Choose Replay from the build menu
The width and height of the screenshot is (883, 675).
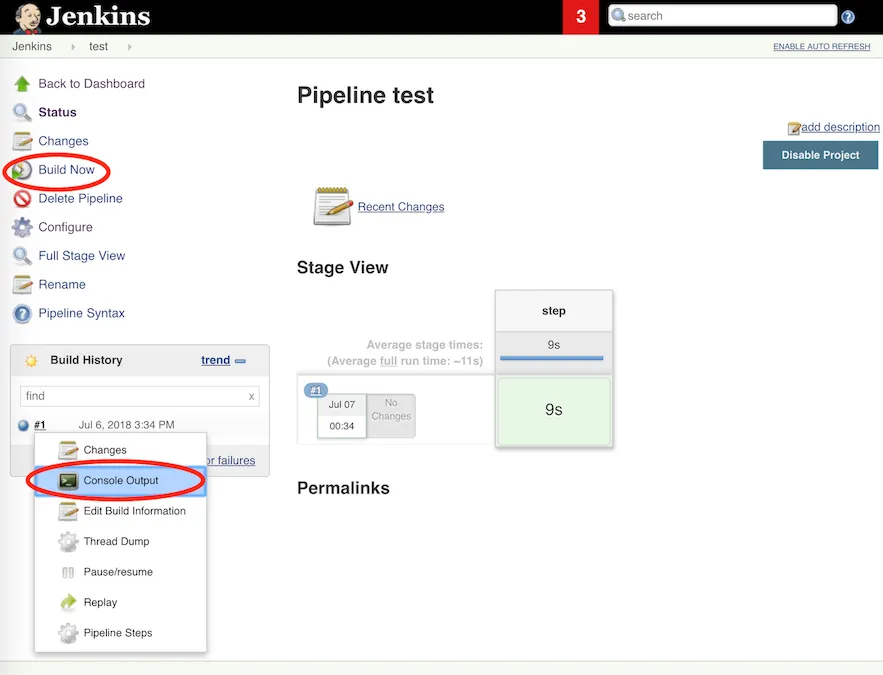pyautogui.click(x=121, y=602)
